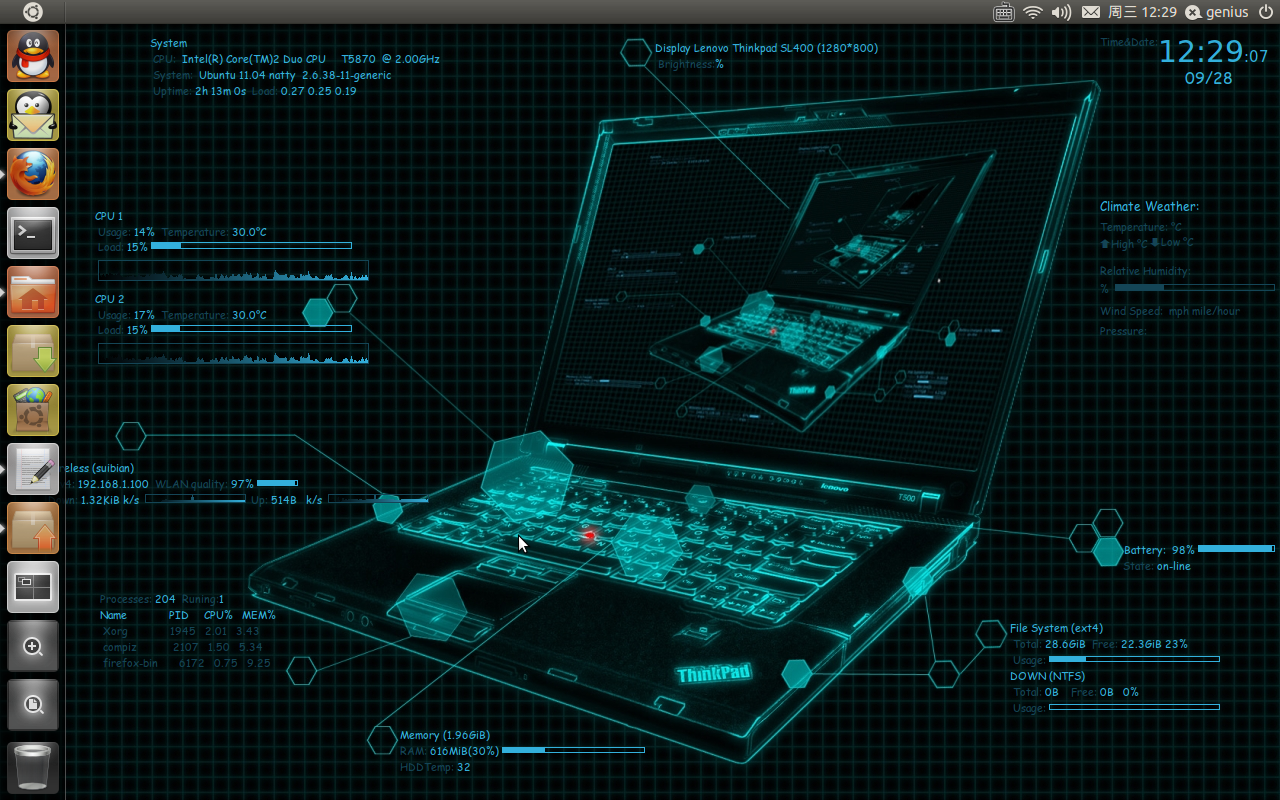Open the power session menu

click(1265, 12)
